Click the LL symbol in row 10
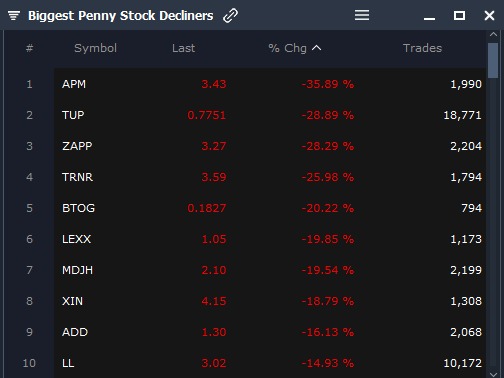Viewport: 504px width, 378px height. pos(68,363)
